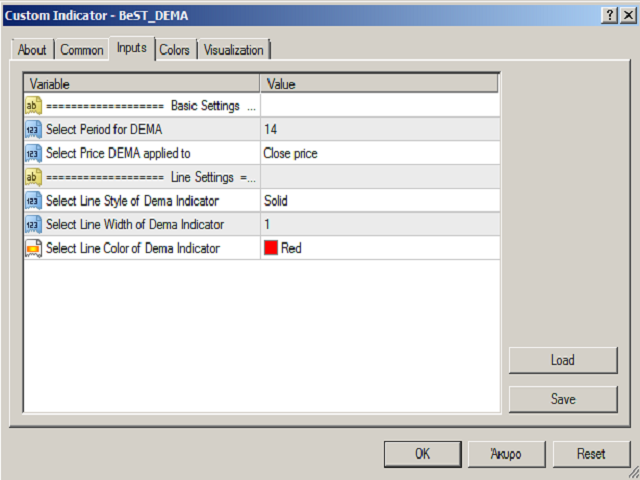Switch to the Common tab
This screenshot has height=480, width=640.
(x=82, y=50)
